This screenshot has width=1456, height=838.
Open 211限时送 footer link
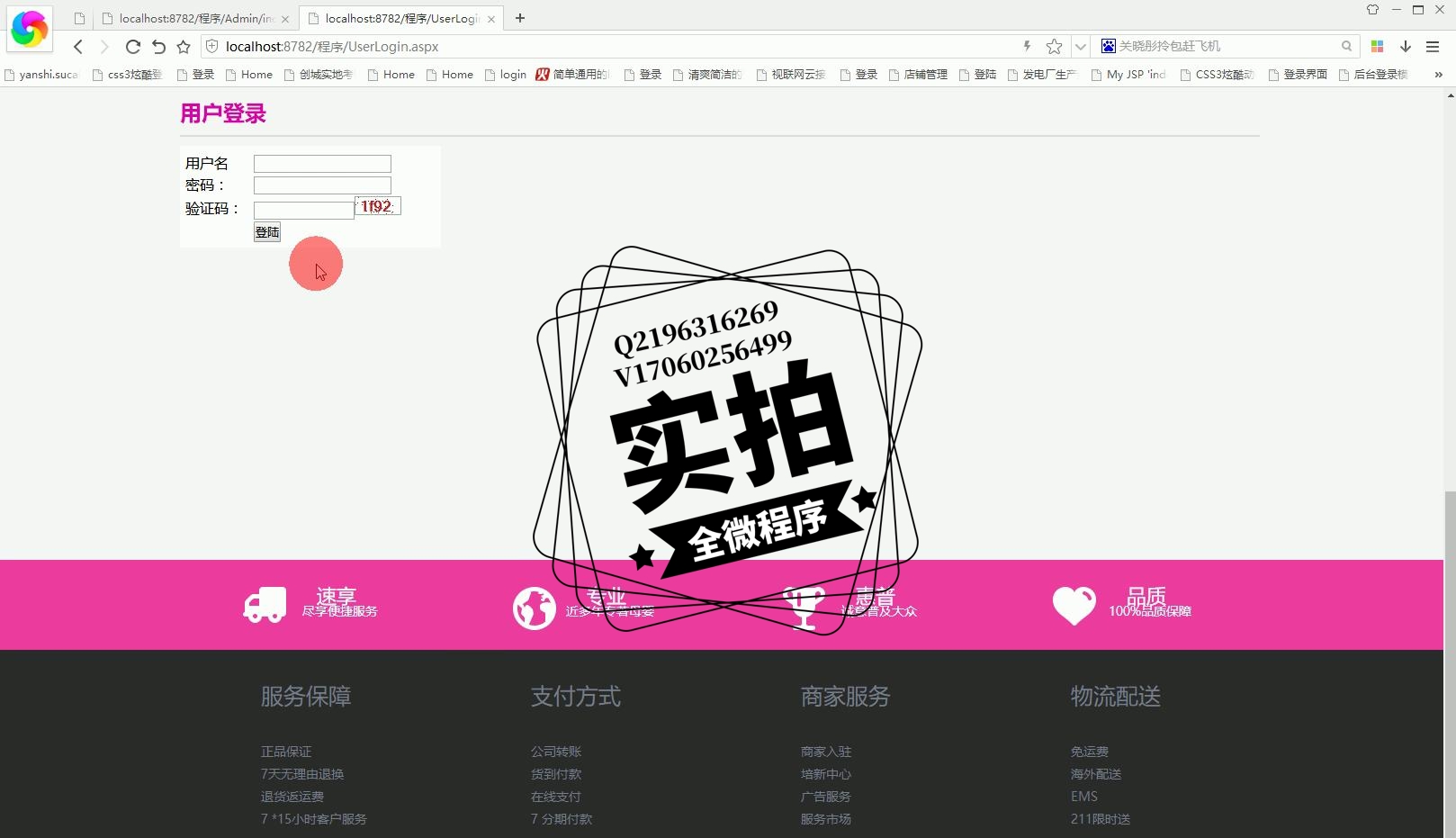pyautogui.click(x=1101, y=819)
